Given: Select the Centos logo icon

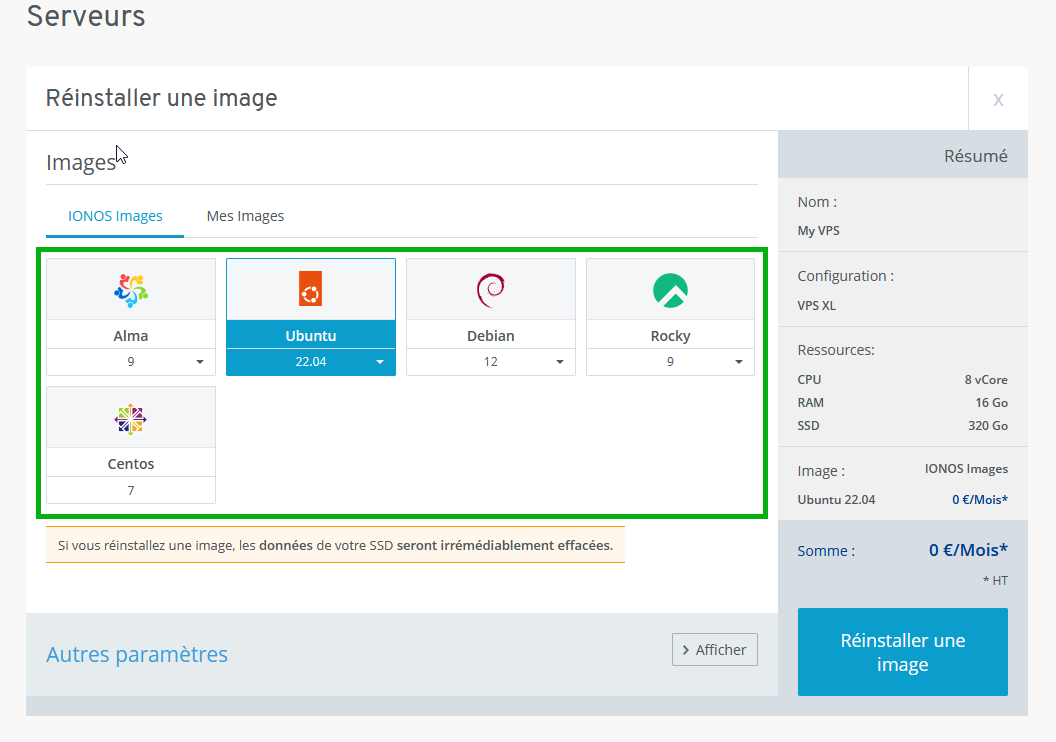Looking at the screenshot, I should [x=131, y=419].
